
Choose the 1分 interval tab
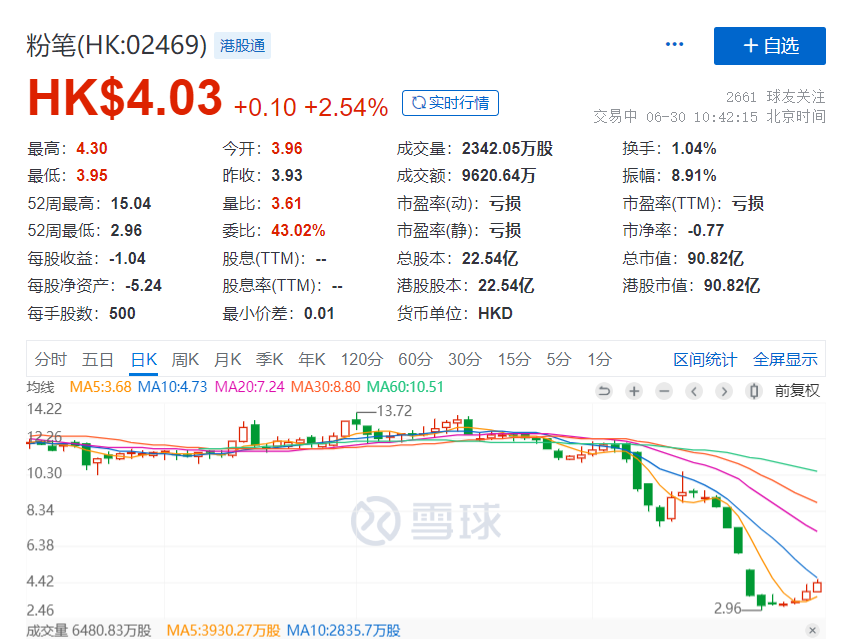point(599,359)
